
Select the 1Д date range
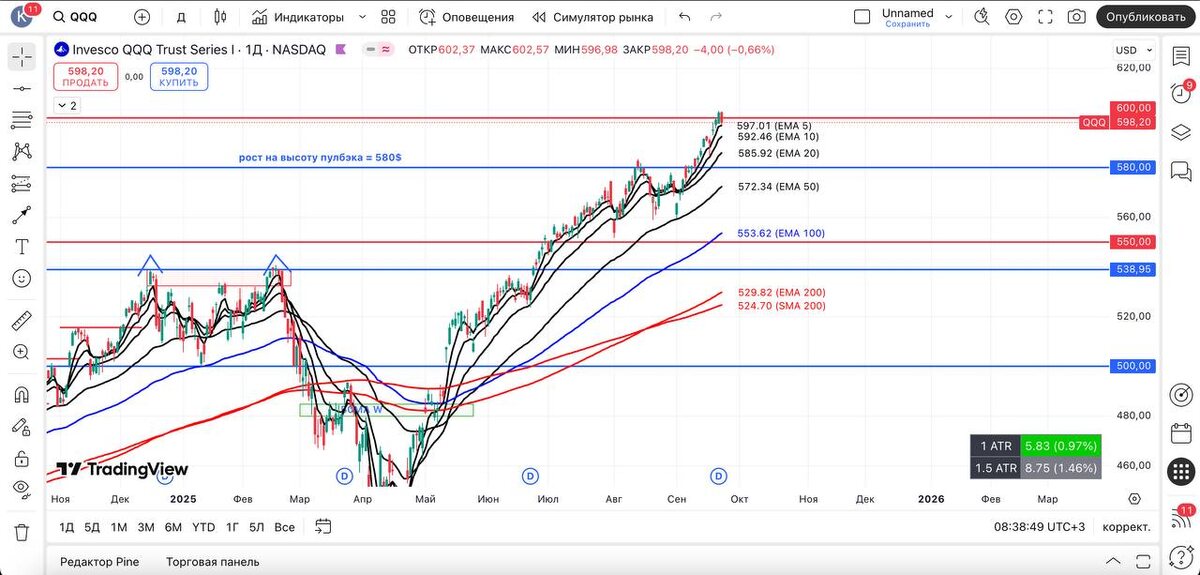click(67, 526)
